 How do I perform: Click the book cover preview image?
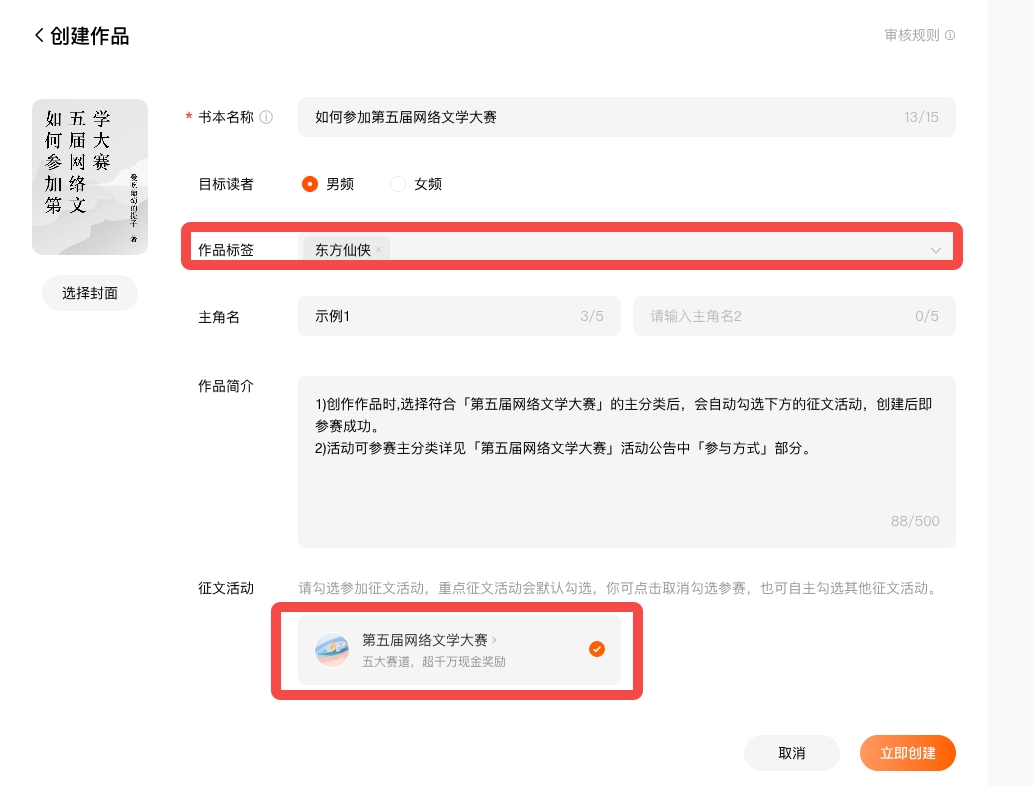[x=90, y=177]
